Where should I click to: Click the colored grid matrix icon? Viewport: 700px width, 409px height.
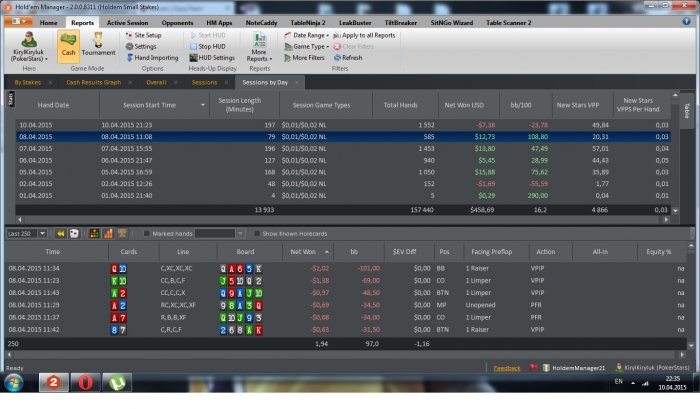coord(94,234)
